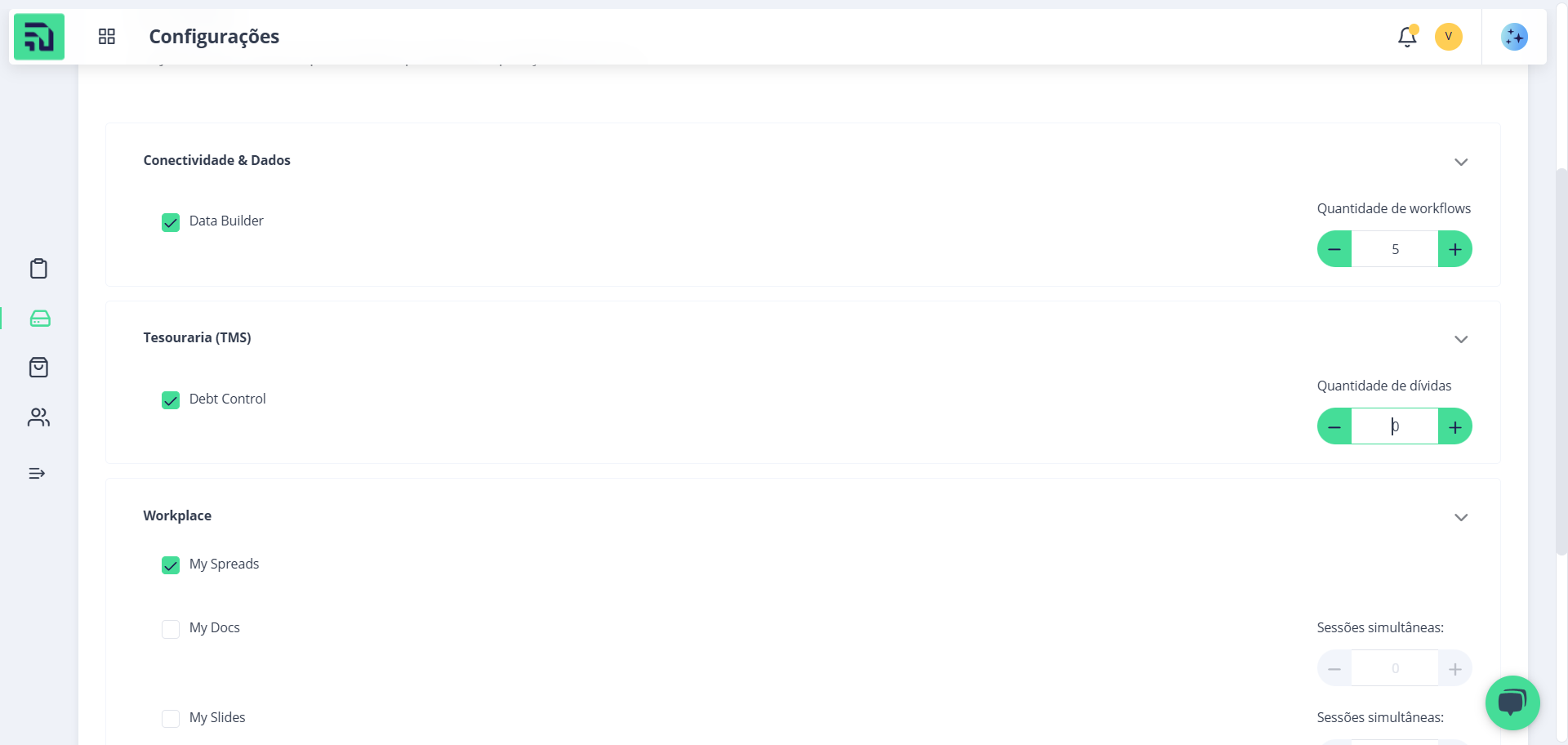Screen dimensions: 1568x745
Task: Open the shopping bag sidebar icon
Action: 38,367
